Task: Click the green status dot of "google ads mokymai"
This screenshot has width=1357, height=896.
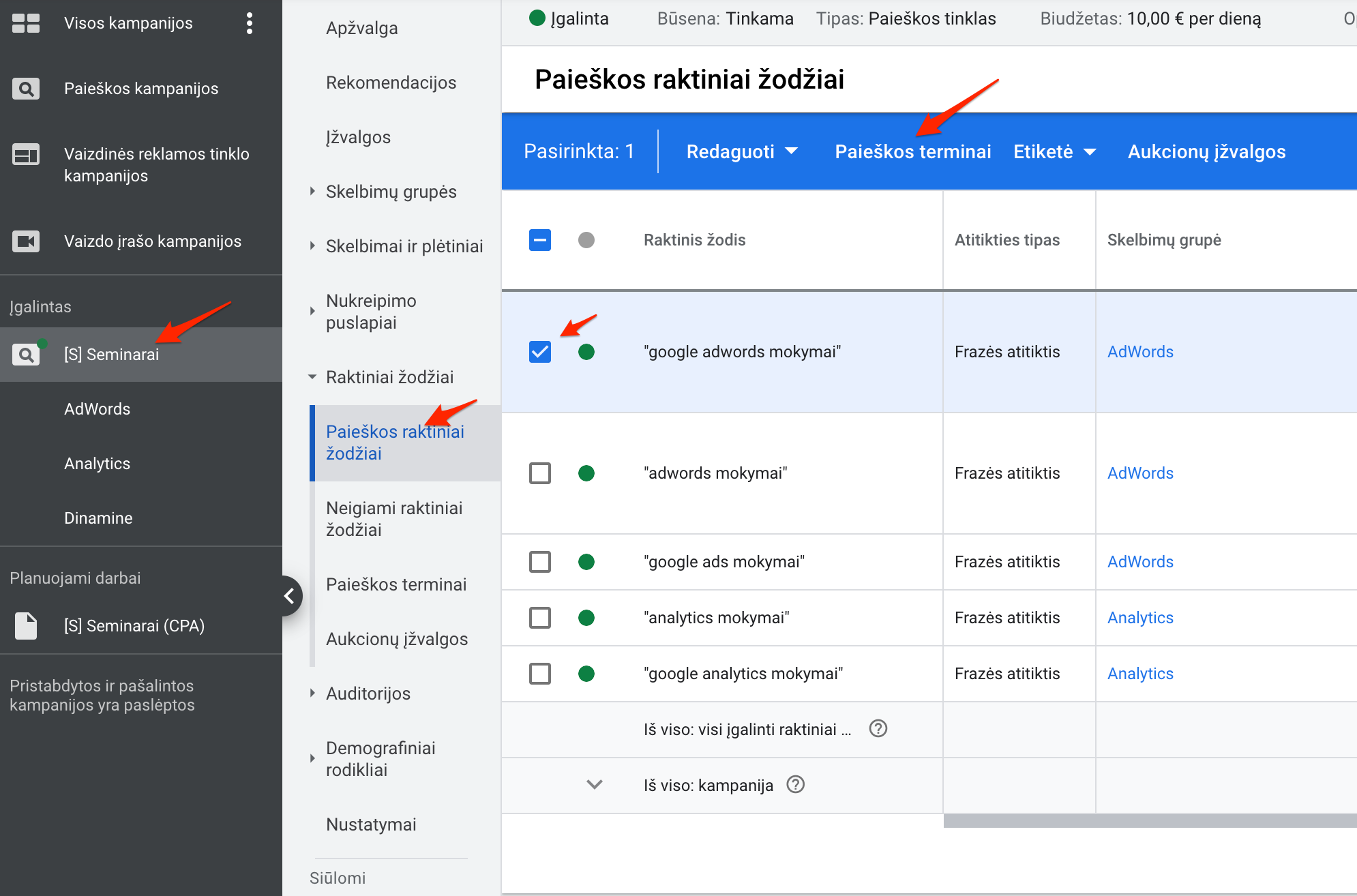Action: pyautogui.click(x=586, y=562)
